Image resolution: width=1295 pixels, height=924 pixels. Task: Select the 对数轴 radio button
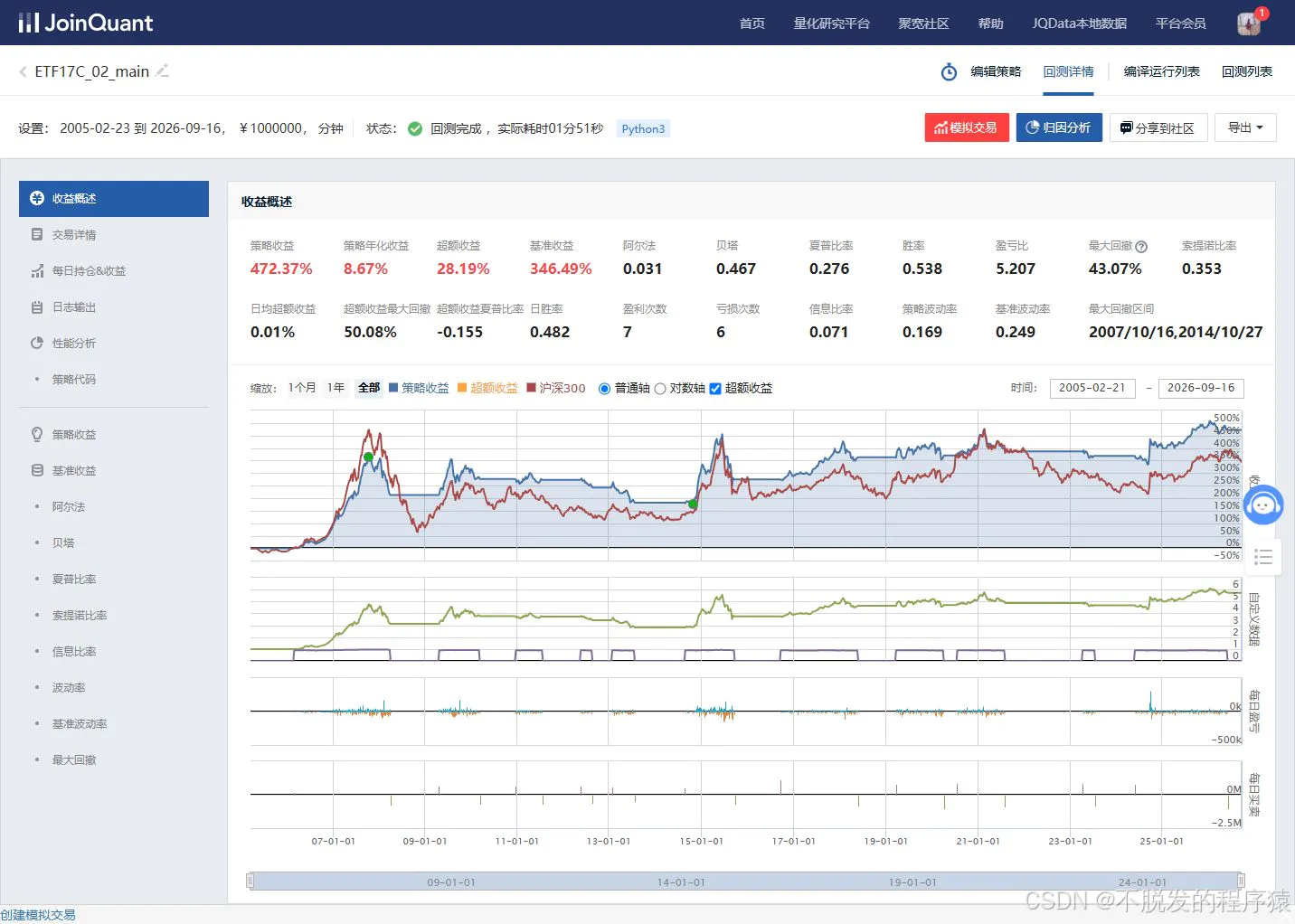[660, 389]
